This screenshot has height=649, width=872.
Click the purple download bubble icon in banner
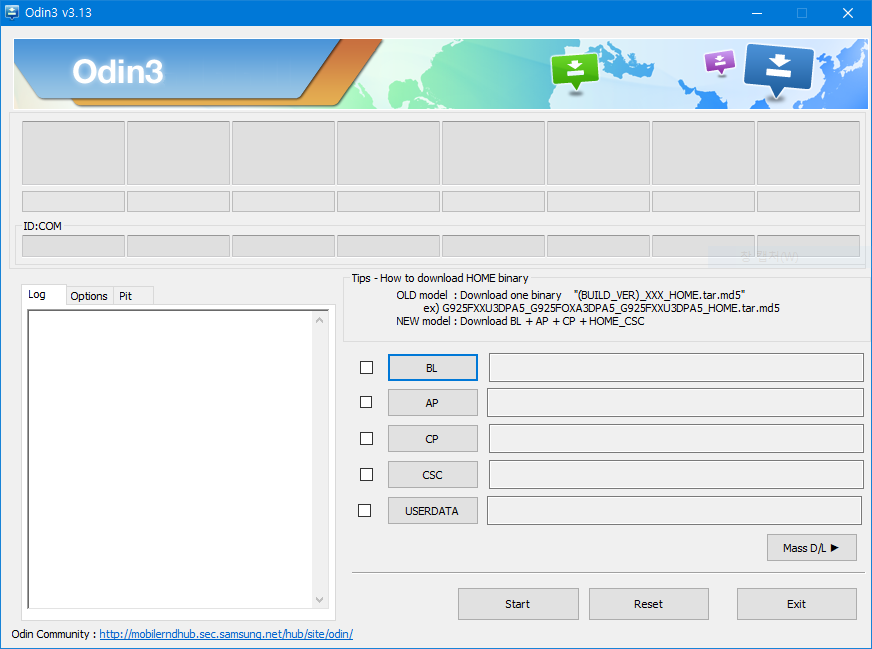(720, 62)
